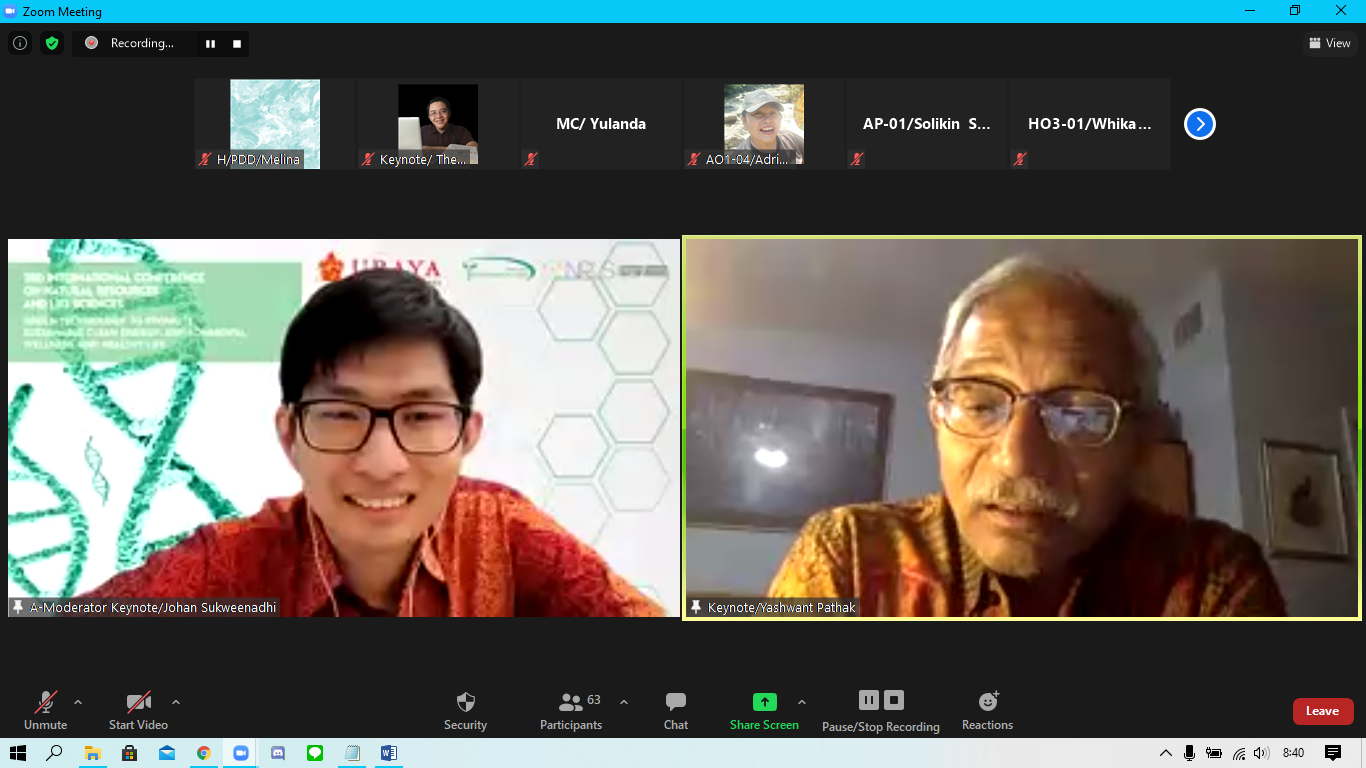Open the Security shield icon
Image resolution: width=1366 pixels, height=768 pixels.
[x=465, y=702]
